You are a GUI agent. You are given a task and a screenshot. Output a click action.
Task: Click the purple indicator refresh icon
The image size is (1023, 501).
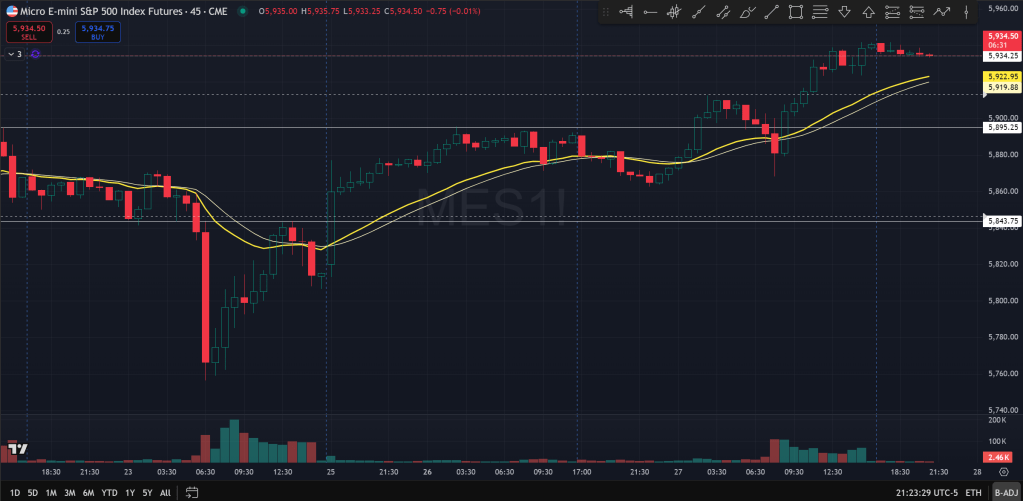(x=35, y=54)
